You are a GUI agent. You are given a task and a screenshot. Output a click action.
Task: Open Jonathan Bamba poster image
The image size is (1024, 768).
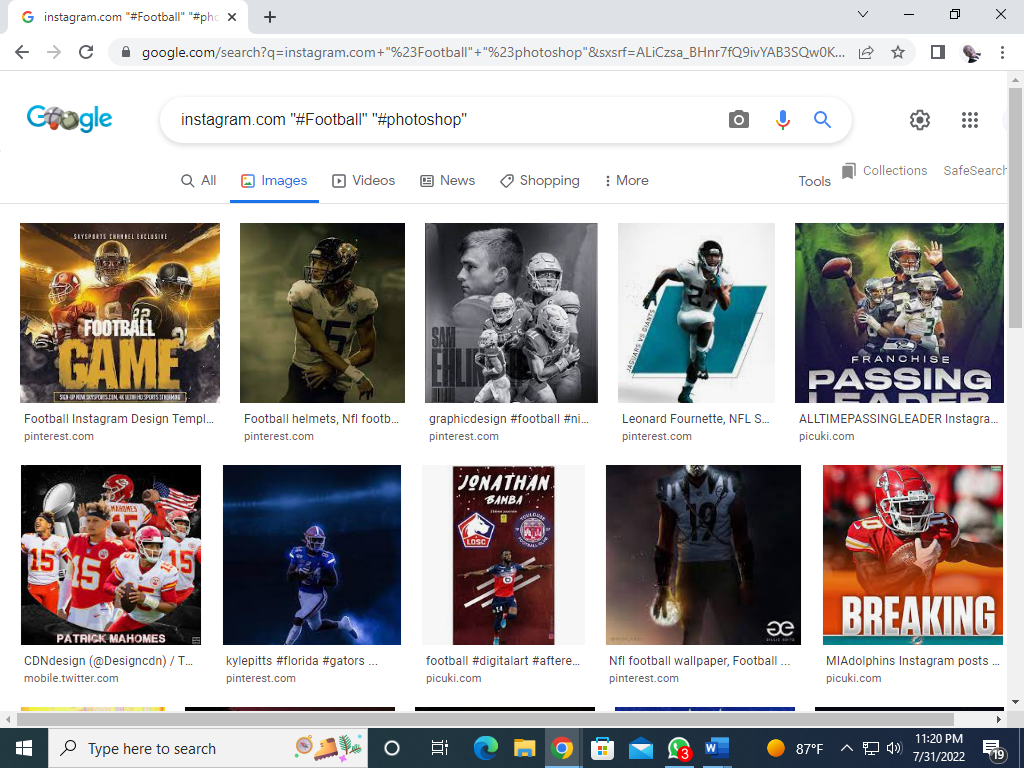click(504, 555)
